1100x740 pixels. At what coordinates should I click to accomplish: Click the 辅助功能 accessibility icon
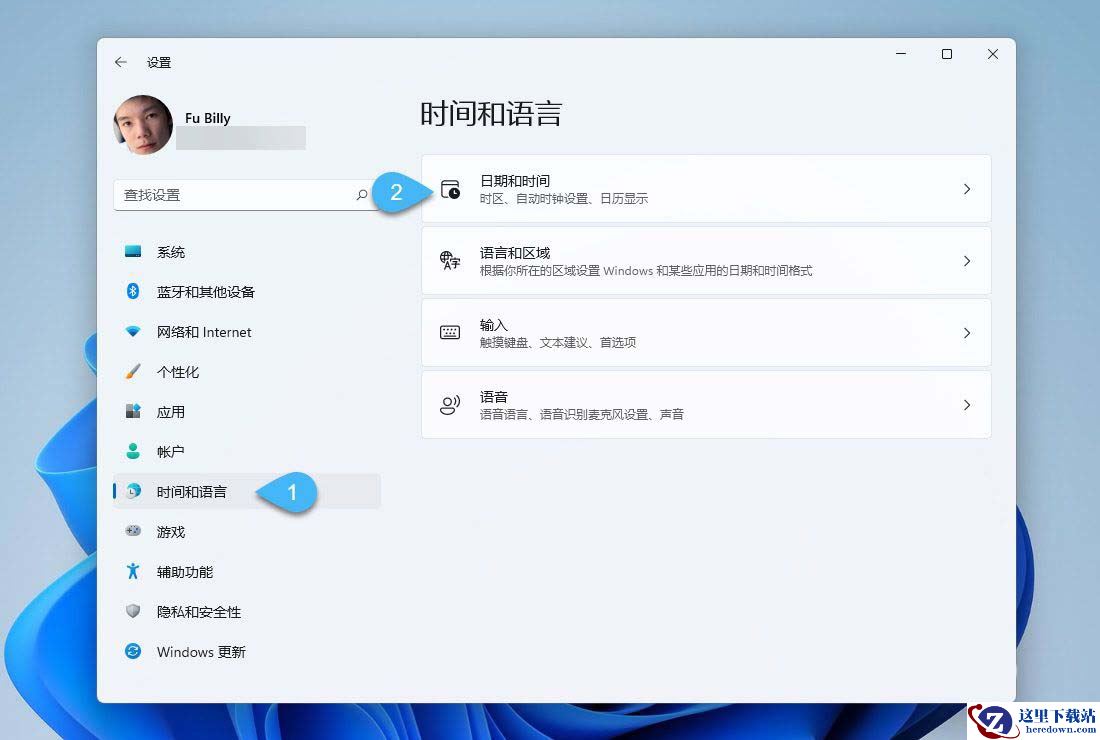pos(133,571)
